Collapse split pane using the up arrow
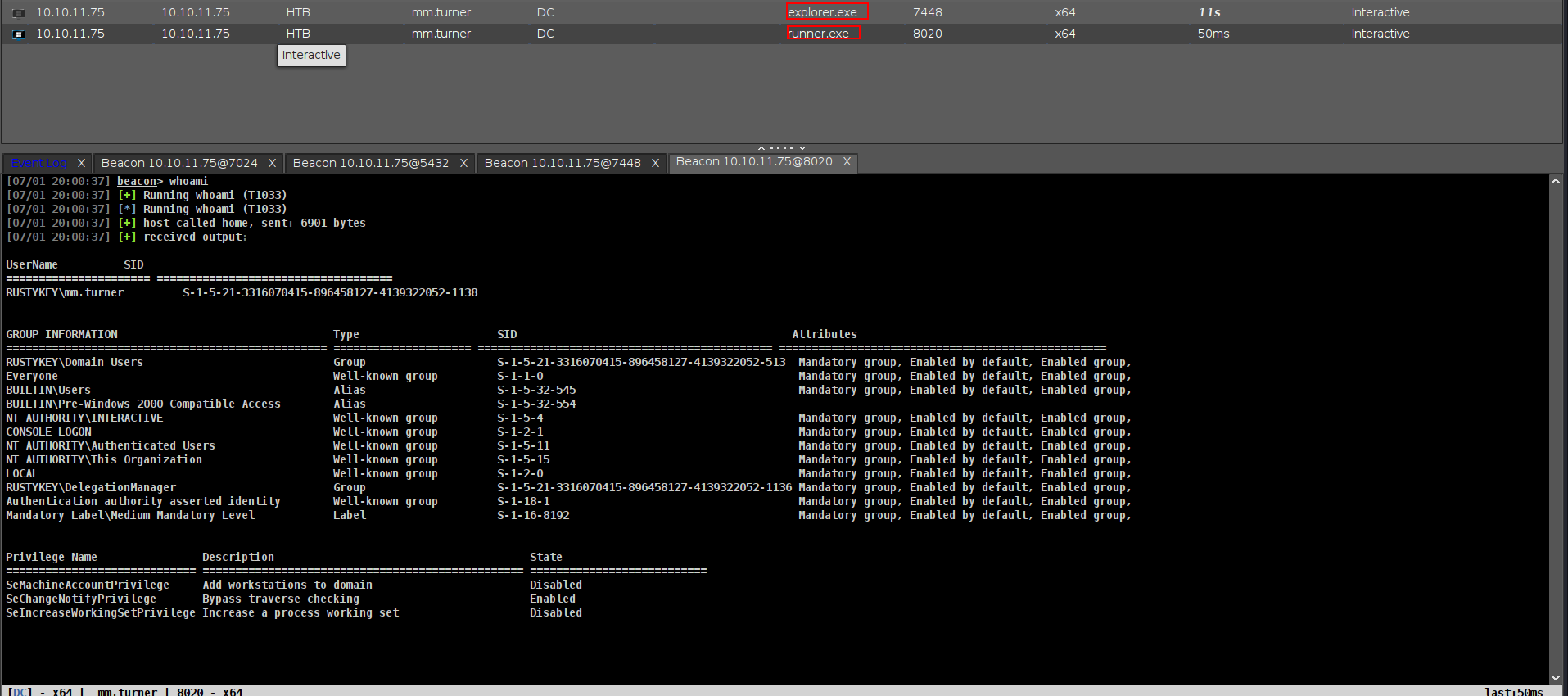1568x696 pixels. click(x=761, y=148)
